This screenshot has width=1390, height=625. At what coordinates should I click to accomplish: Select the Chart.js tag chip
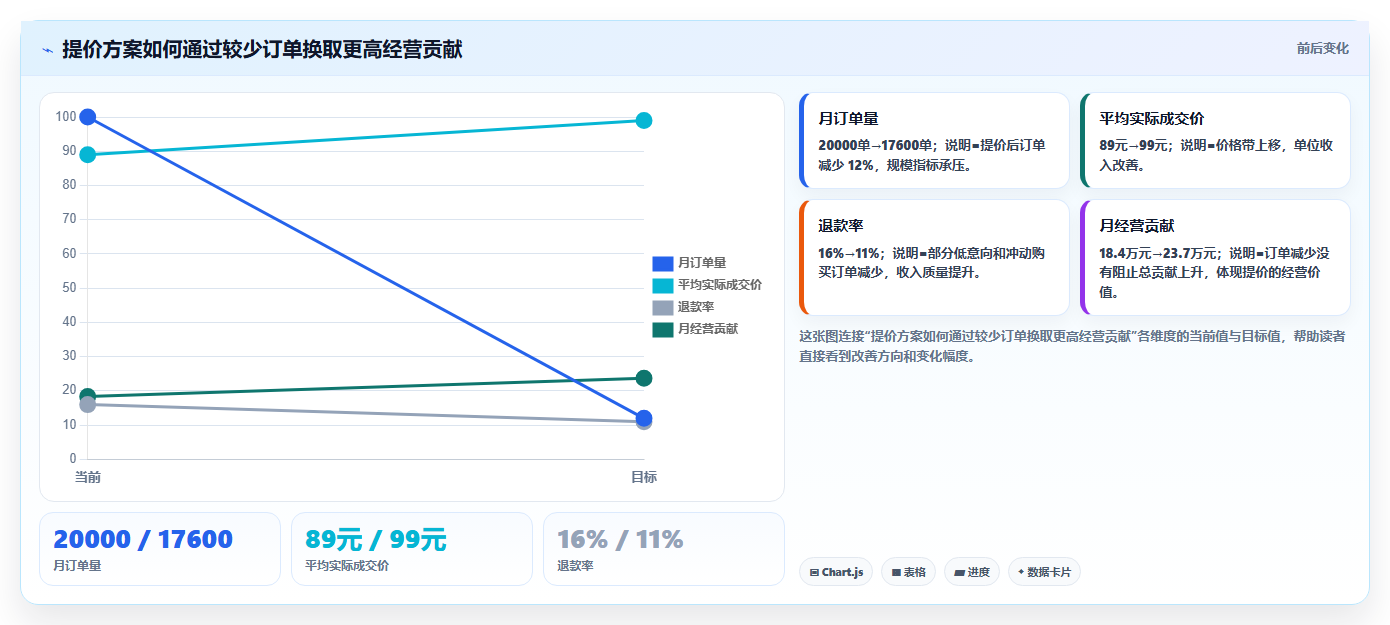click(x=836, y=572)
